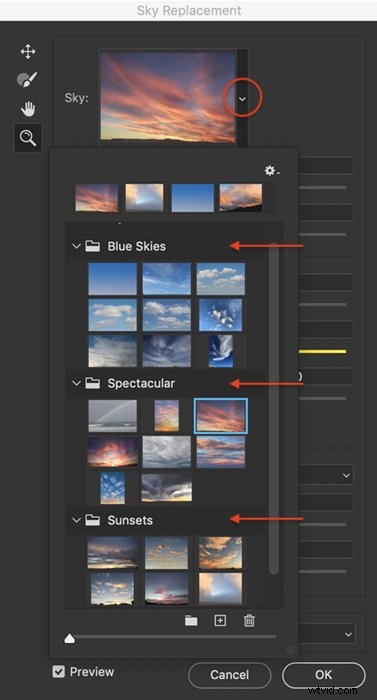Collapse the Spectacular folder

pyautogui.click(x=76, y=383)
